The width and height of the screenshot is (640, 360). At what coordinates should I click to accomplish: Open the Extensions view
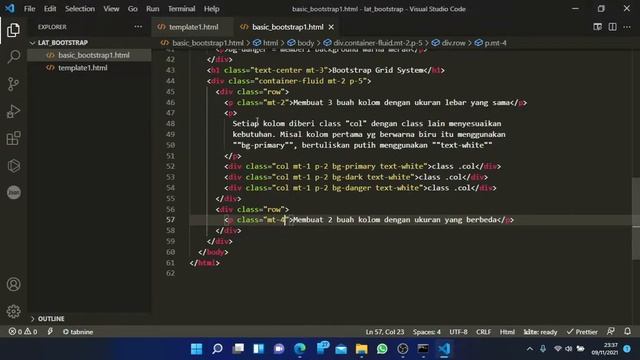point(13,138)
